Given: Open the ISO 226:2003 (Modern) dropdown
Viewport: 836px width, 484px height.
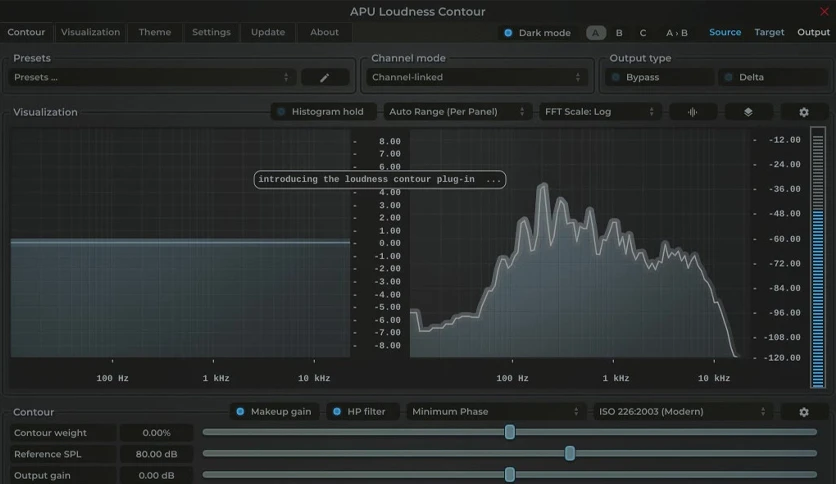Looking at the screenshot, I should pos(683,412).
